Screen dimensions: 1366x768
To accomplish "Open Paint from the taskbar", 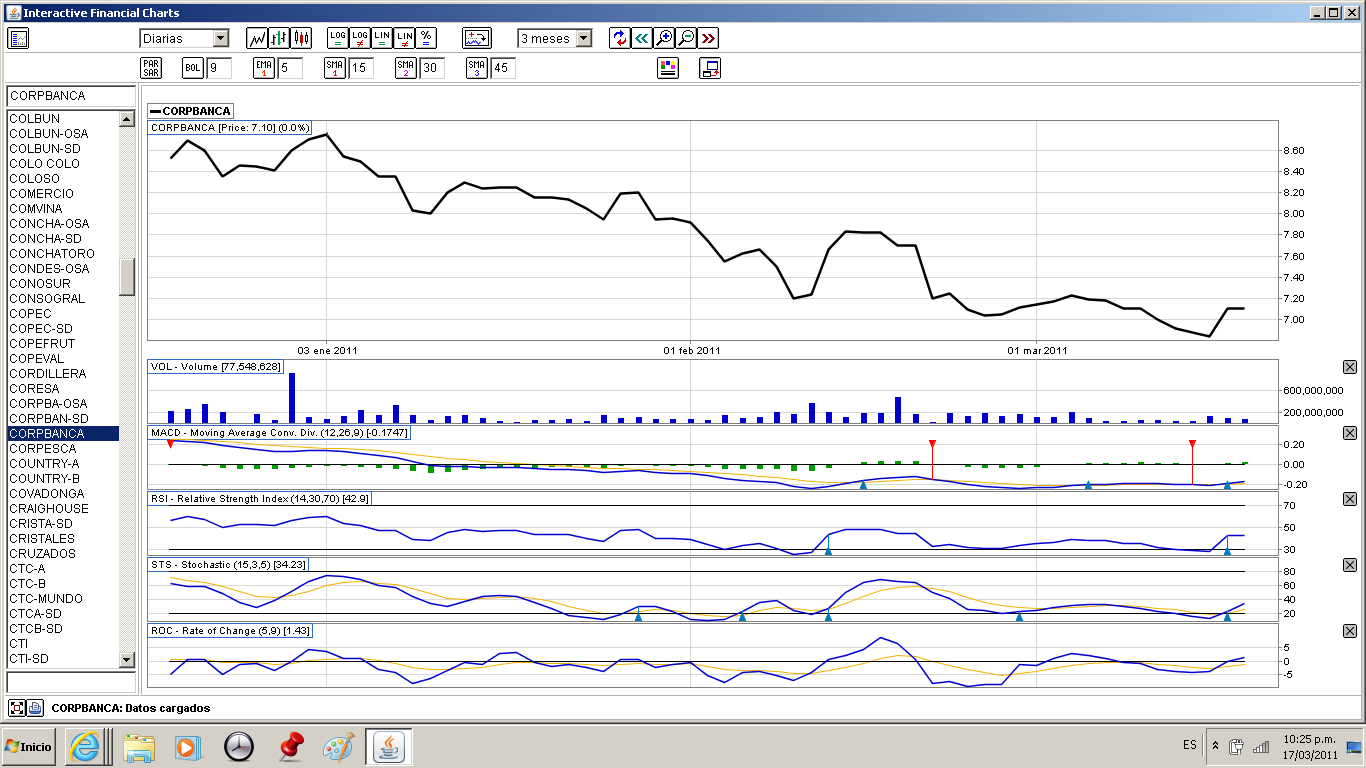I will coord(339,746).
